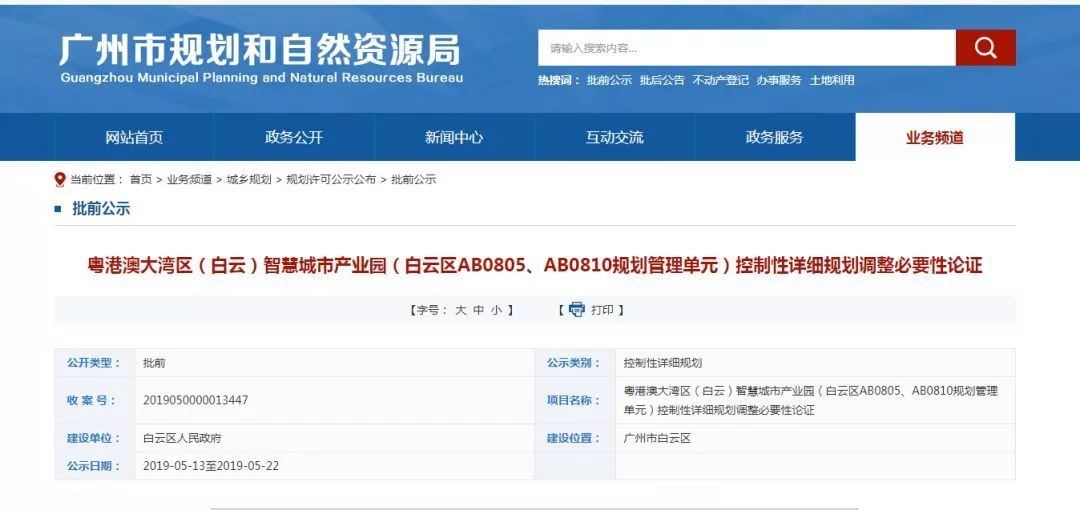Click the printer icon beside 打印
Screen dimensions: 1080x510
pos(576,310)
